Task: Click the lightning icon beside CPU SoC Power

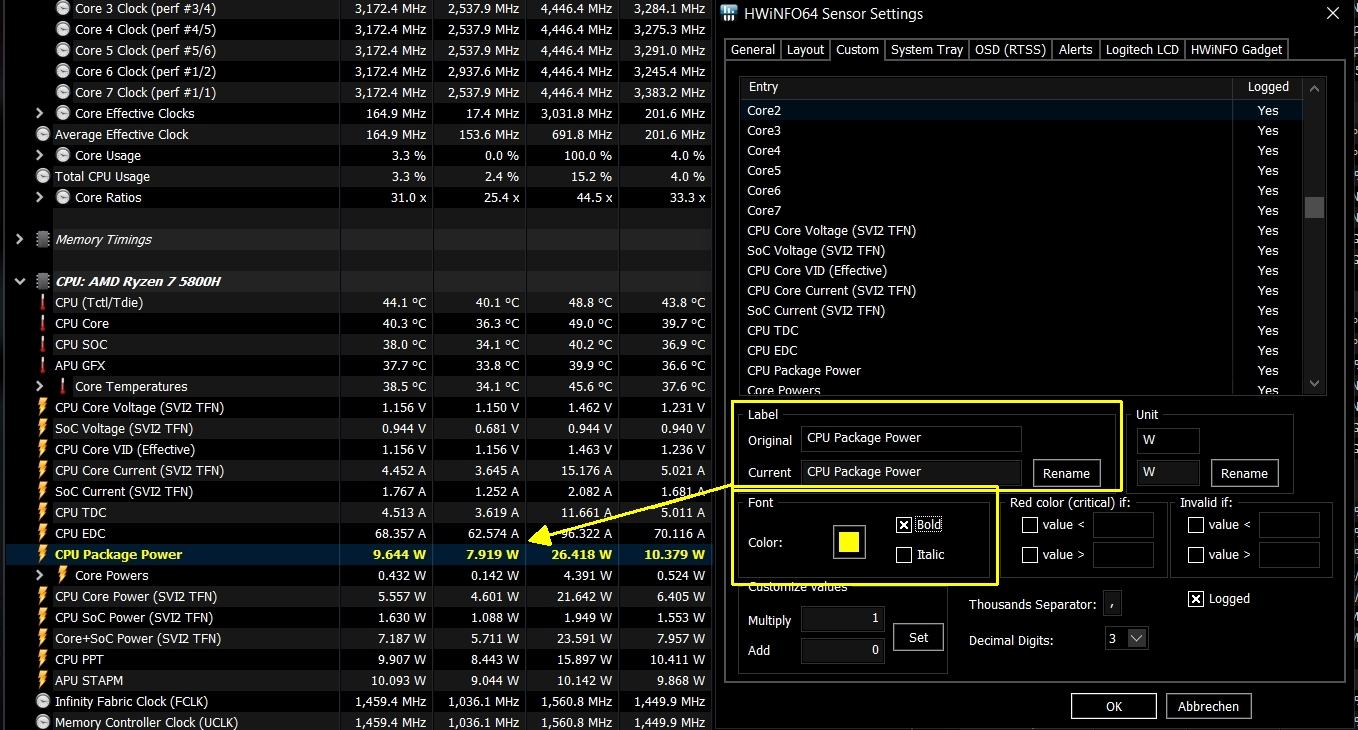Action: point(42,617)
